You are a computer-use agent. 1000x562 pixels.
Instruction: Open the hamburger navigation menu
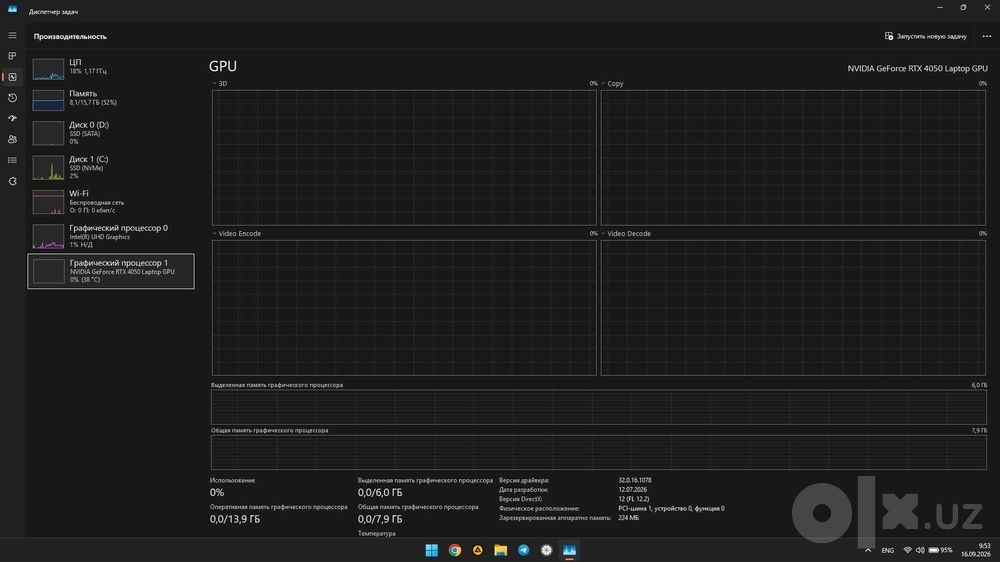click(12, 35)
